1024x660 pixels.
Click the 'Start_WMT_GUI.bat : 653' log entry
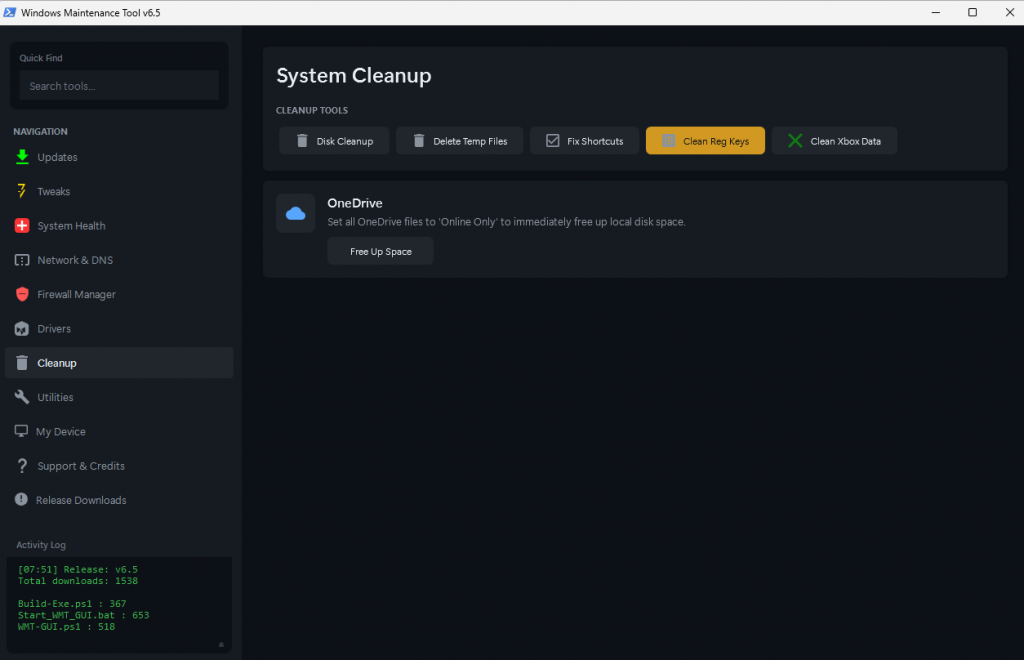pyautogui.click(x=84, y=615)
